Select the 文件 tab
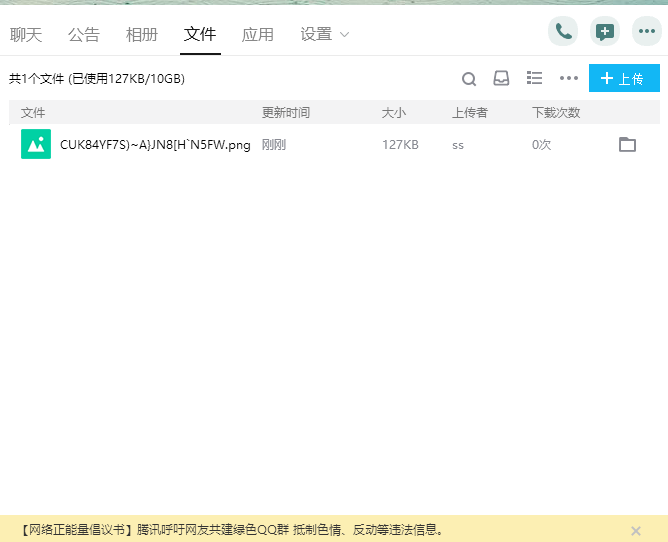 pyautogui.click(x=200, y=34)
